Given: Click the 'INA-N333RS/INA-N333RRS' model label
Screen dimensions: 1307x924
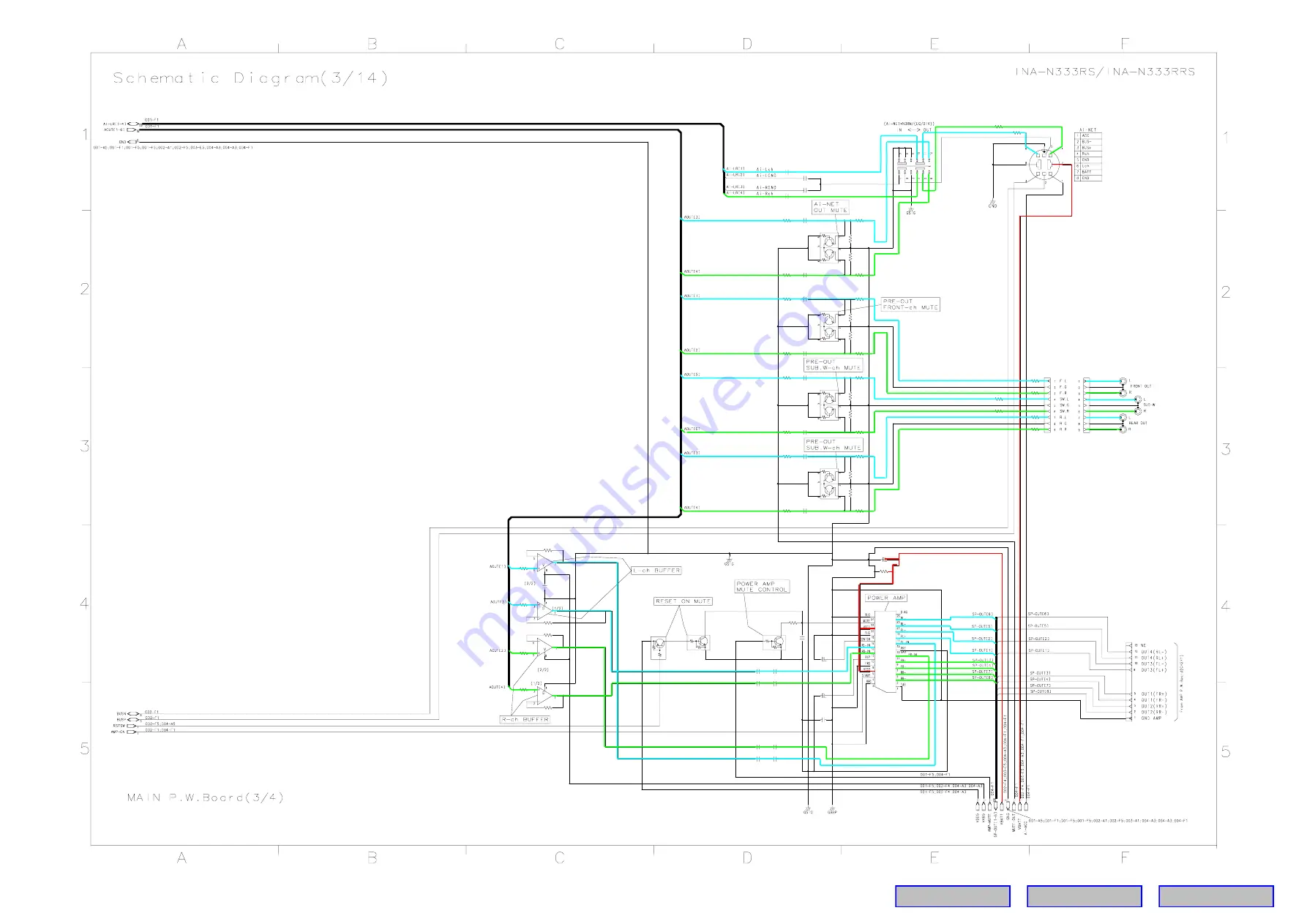Looking at the screenshot, I should point(1105,72).
